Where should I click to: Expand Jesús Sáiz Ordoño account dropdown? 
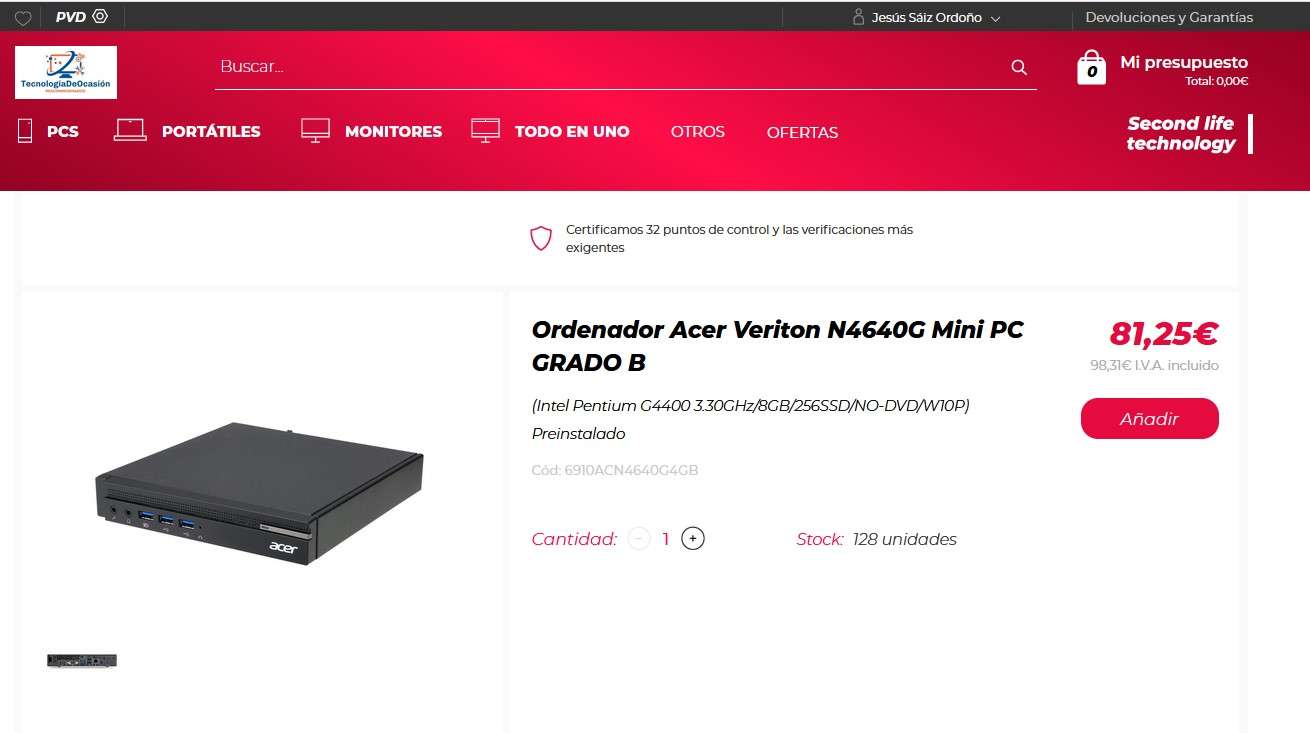tap(995, 18)
